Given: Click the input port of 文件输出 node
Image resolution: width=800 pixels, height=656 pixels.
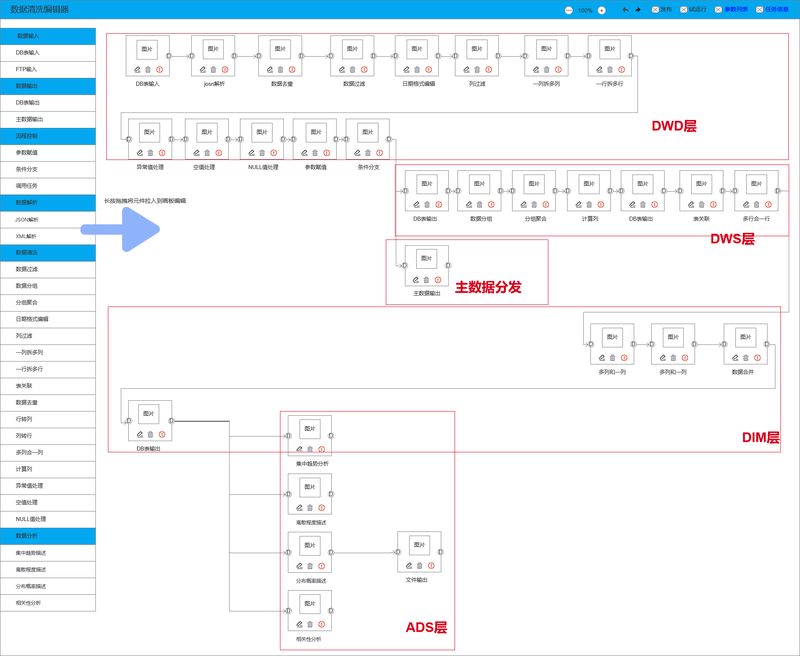Looking at the screenshot, I should point(398,552).
